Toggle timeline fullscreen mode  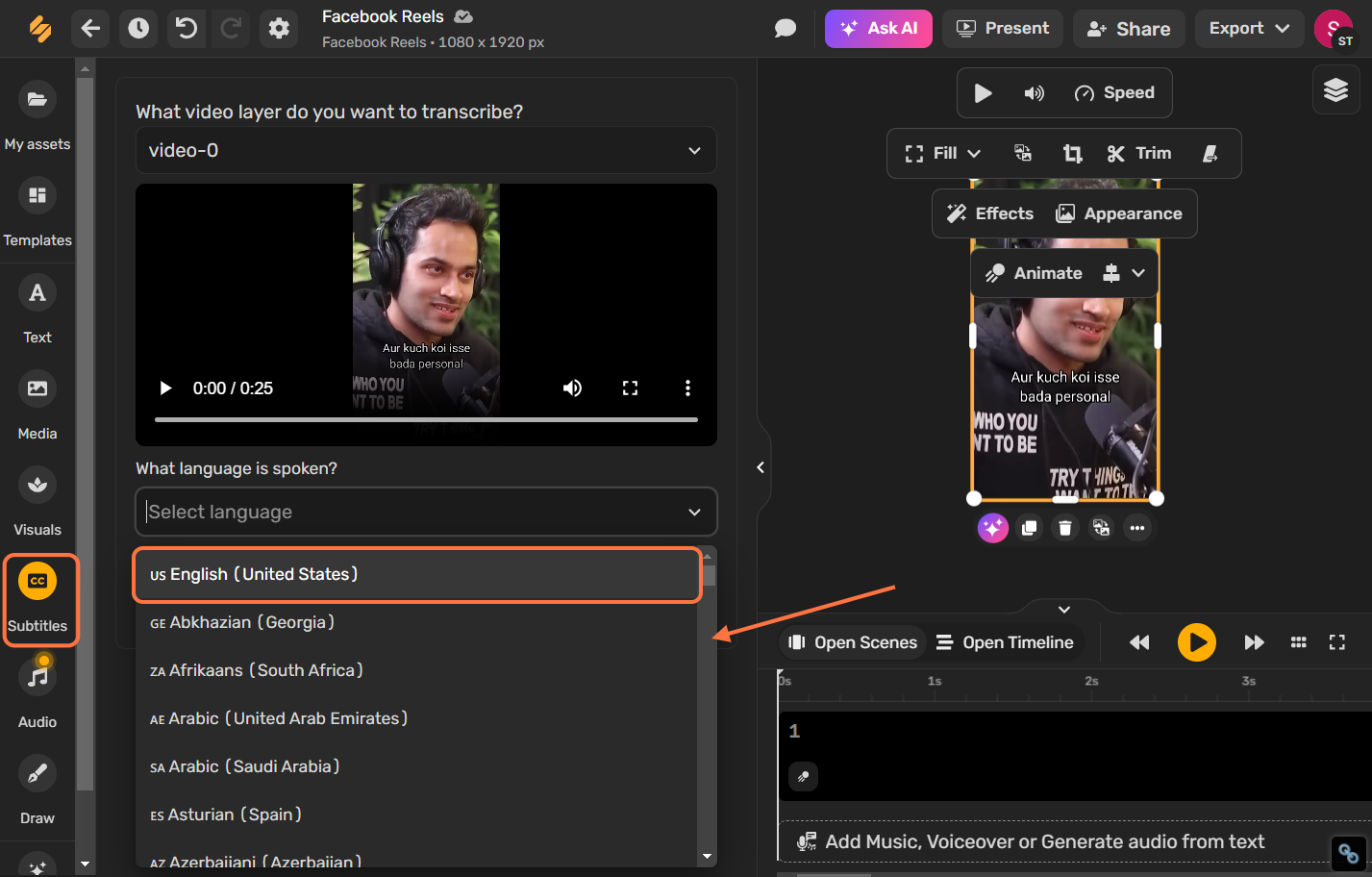pos(1336,642)
